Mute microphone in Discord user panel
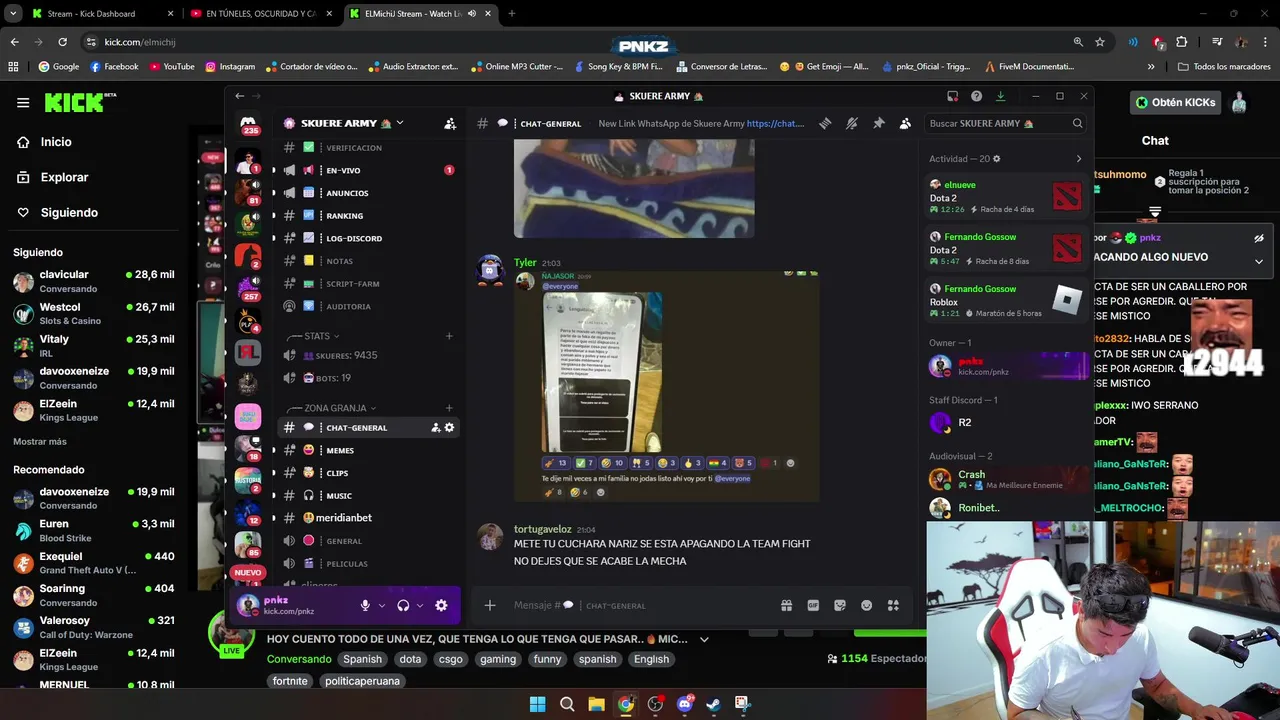Screen dimensions: 1280x720 click(365, 605)
